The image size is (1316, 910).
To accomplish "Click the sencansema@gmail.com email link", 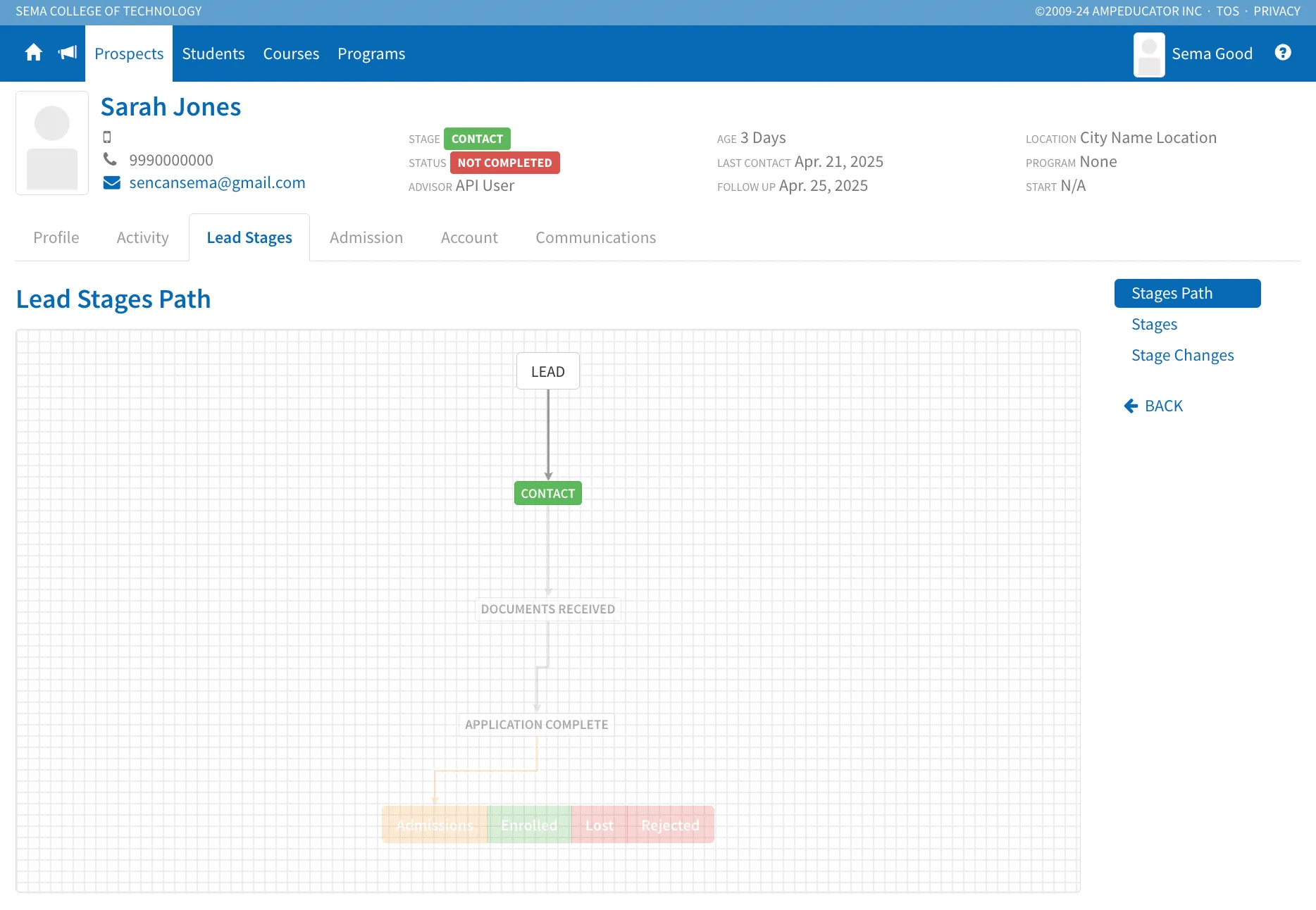I will [217, 182].
